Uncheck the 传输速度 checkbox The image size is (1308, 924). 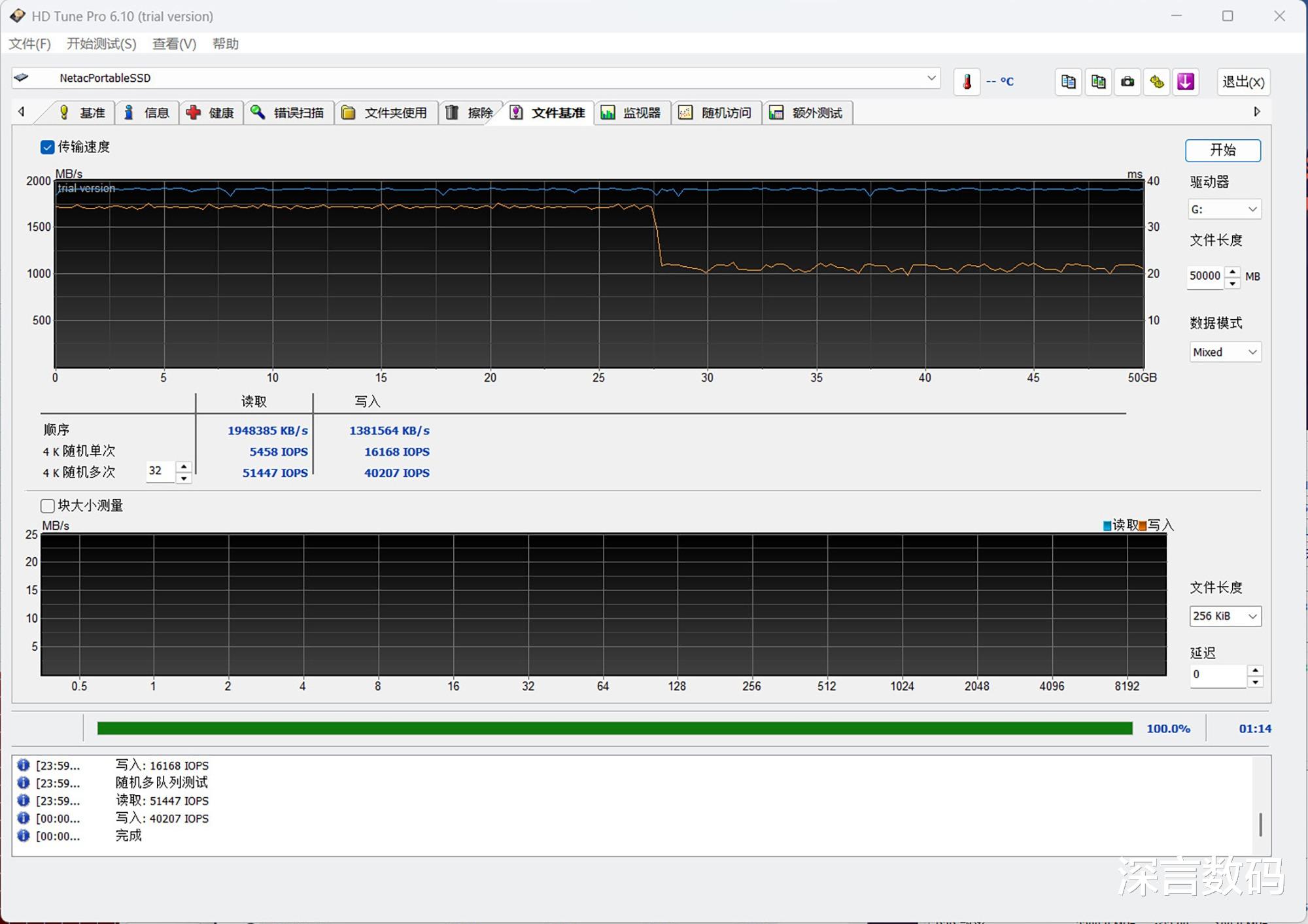click(47, 147)
